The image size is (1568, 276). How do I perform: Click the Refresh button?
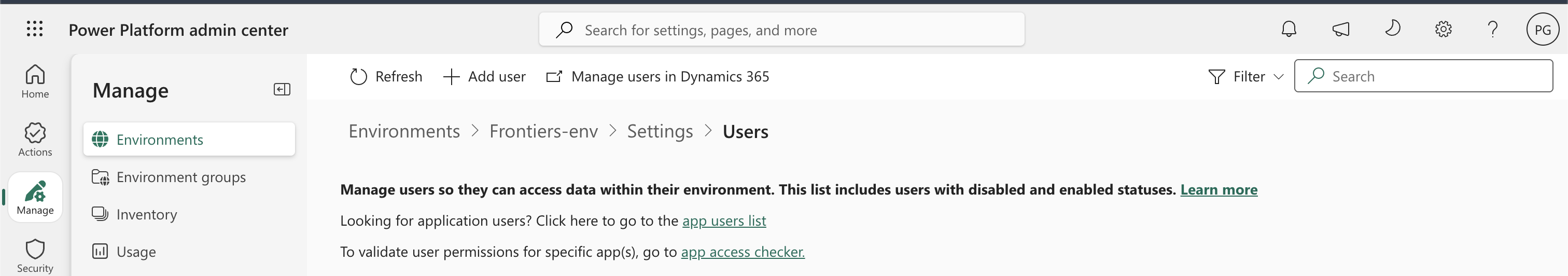click(x=386, y=77)
